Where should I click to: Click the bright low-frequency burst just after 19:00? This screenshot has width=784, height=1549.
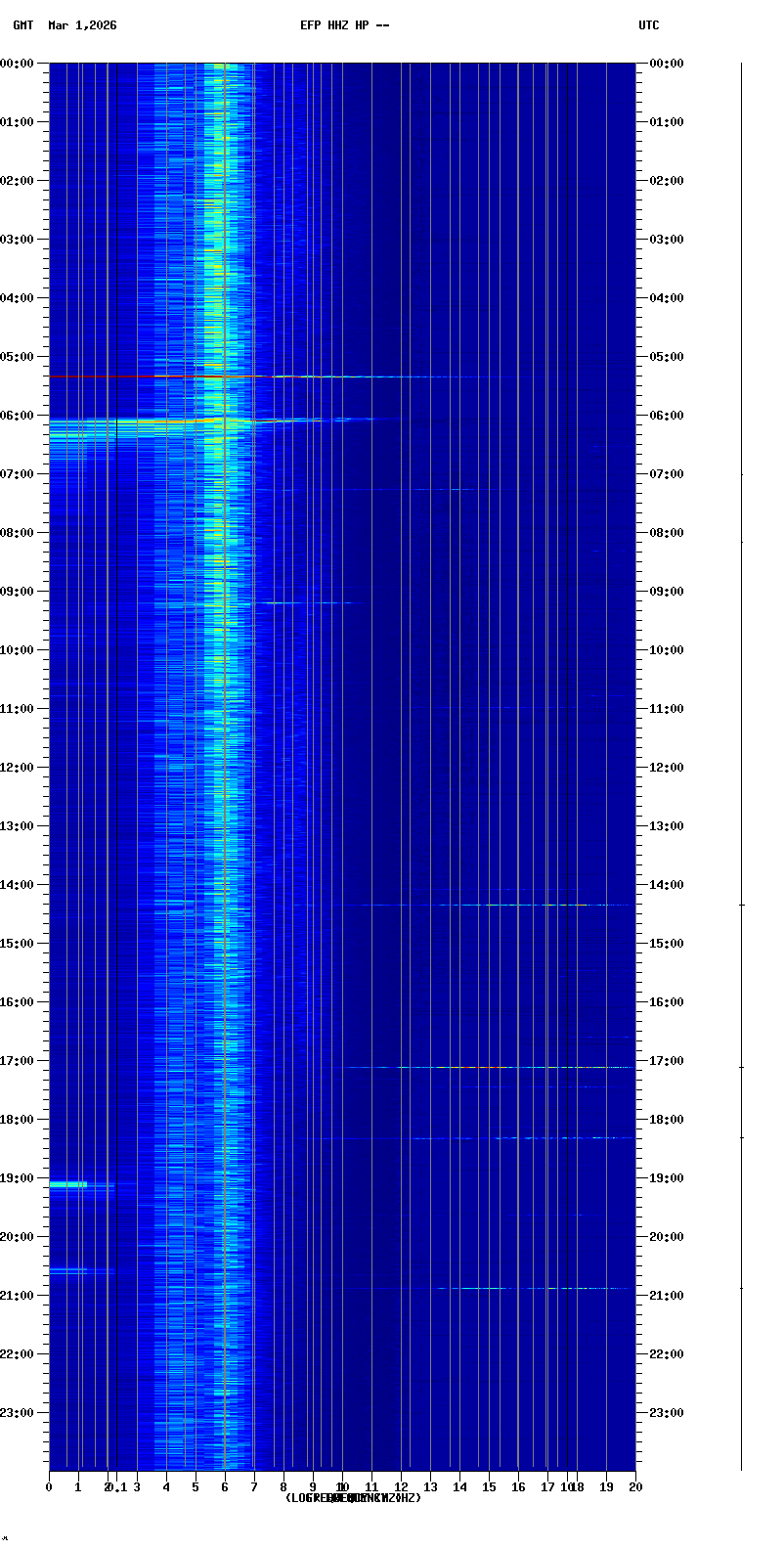click(x=68, y=1184)
